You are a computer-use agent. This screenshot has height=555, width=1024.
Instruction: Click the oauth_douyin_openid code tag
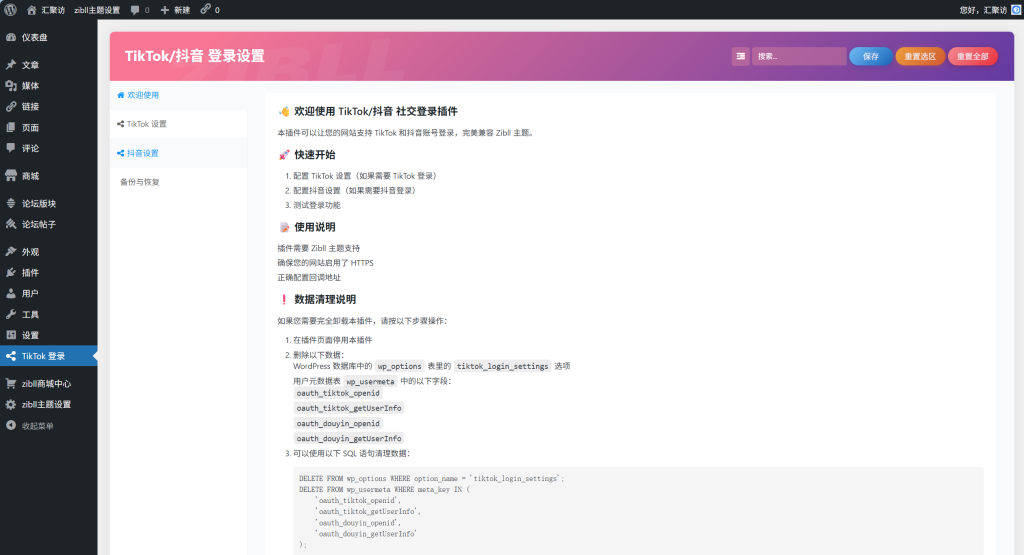point(338,424)
